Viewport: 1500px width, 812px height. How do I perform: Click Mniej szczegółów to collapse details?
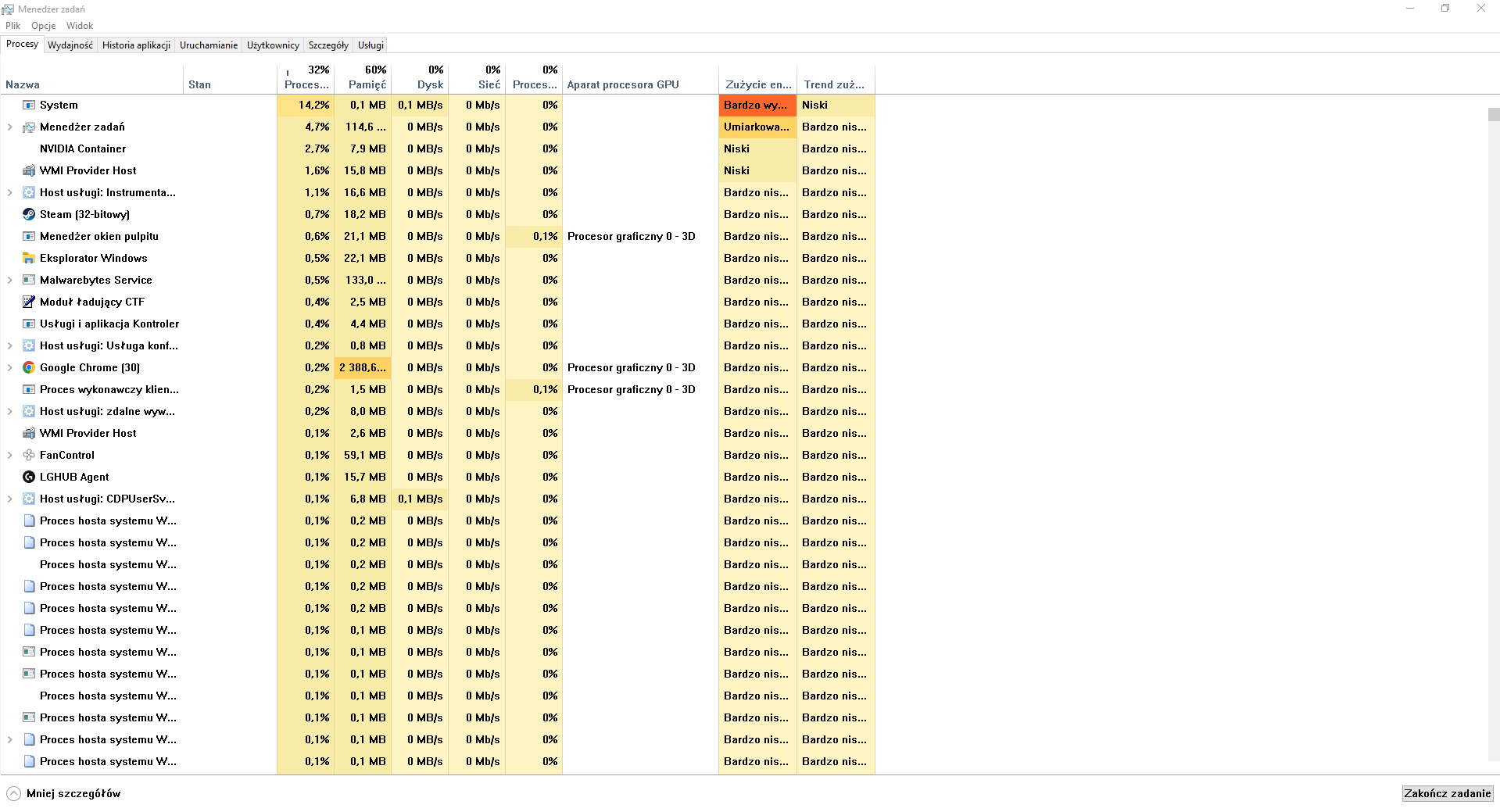(x=73, y=792)
